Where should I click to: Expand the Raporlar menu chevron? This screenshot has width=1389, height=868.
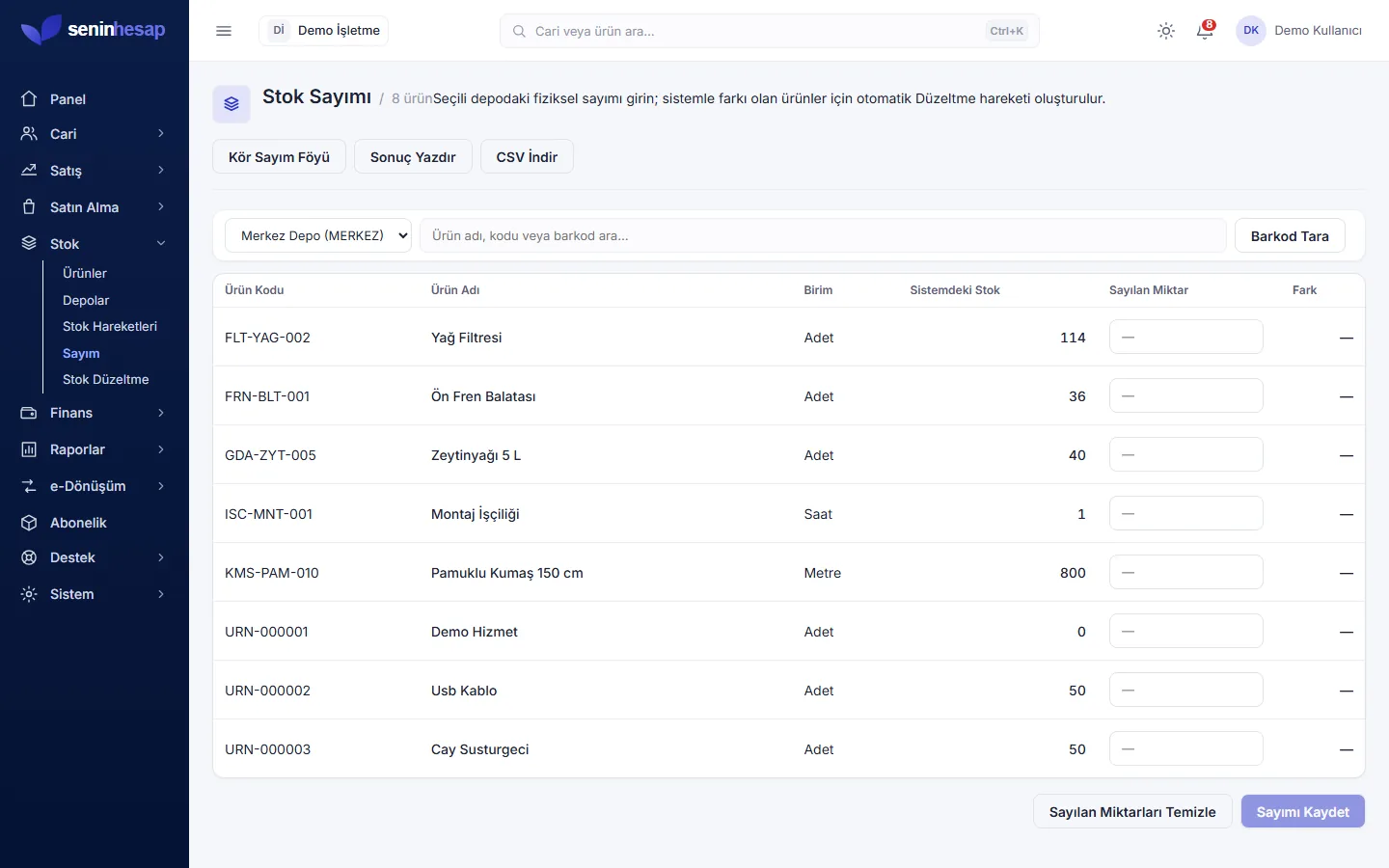pos(161,449)
